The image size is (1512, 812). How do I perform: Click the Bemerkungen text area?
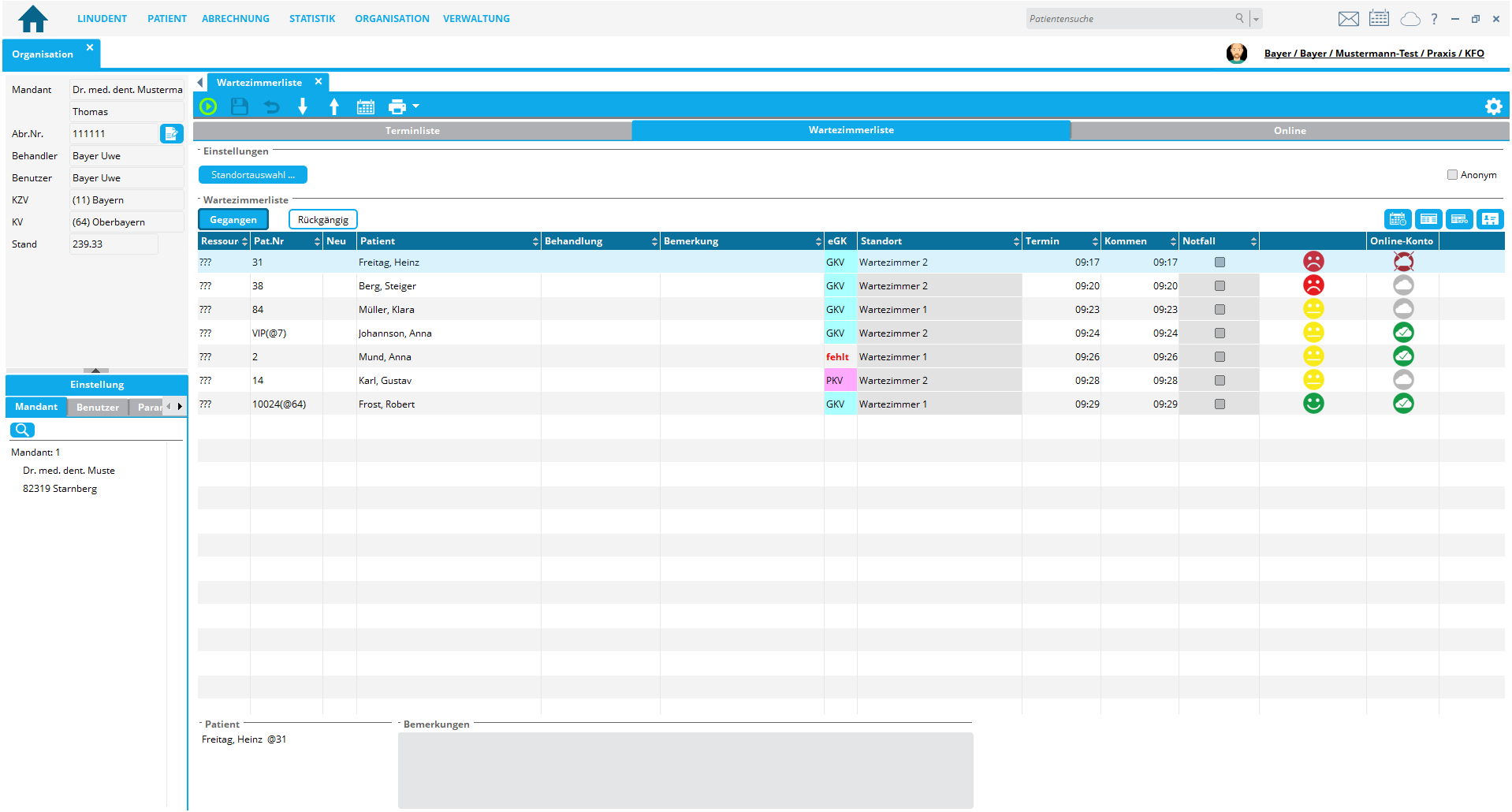[x=685, y=769]
